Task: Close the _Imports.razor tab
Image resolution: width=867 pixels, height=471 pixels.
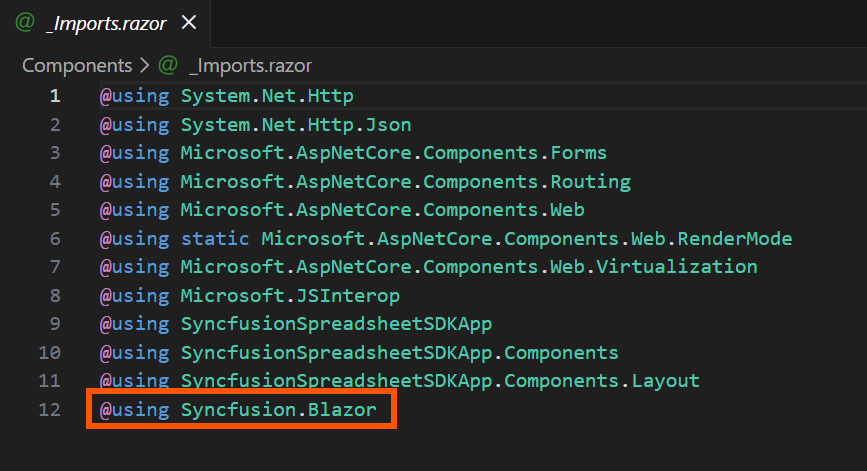Action: click(189, 23)
